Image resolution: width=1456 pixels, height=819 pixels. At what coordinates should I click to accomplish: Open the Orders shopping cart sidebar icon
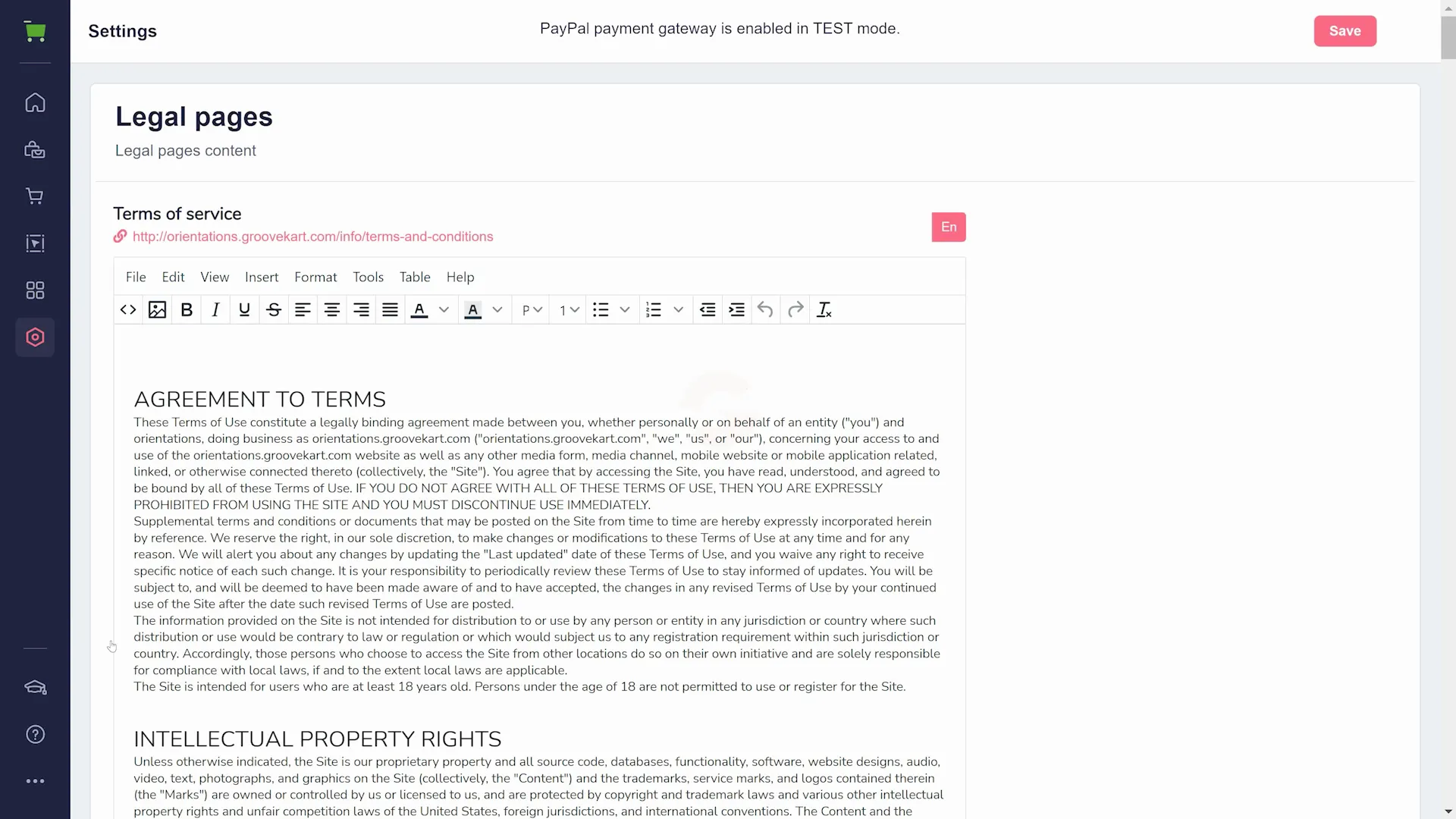coord(35,196)
